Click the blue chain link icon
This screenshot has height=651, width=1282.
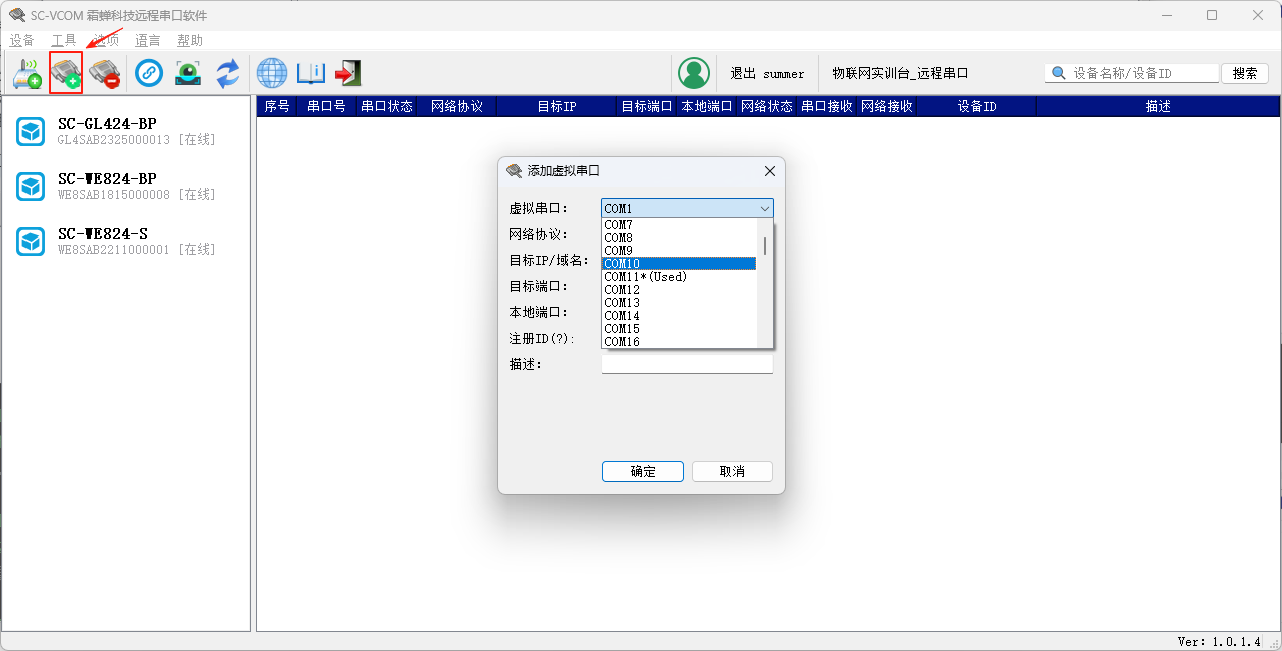click(x=149, y=73)
